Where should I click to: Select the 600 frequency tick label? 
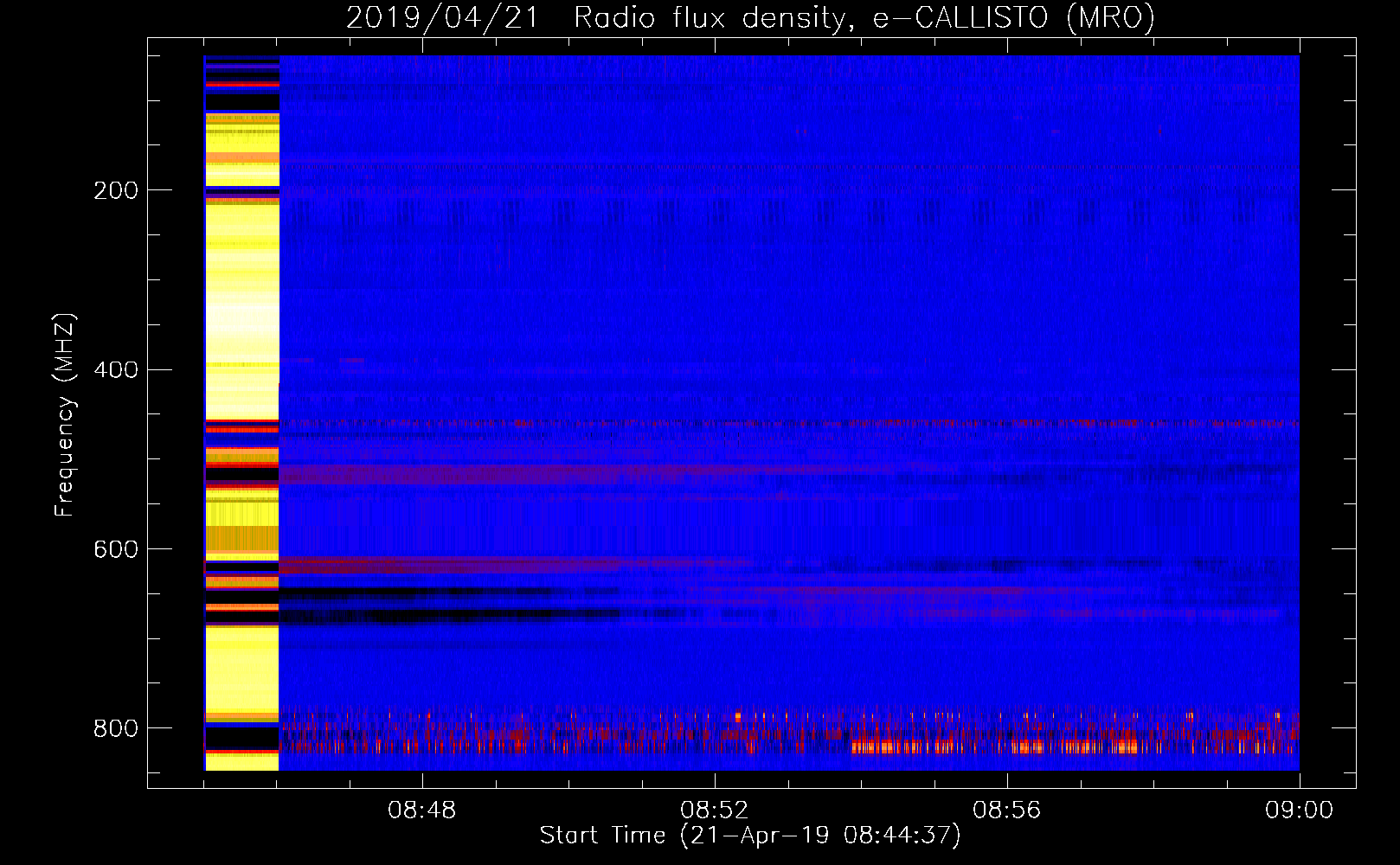pos(116,550)
